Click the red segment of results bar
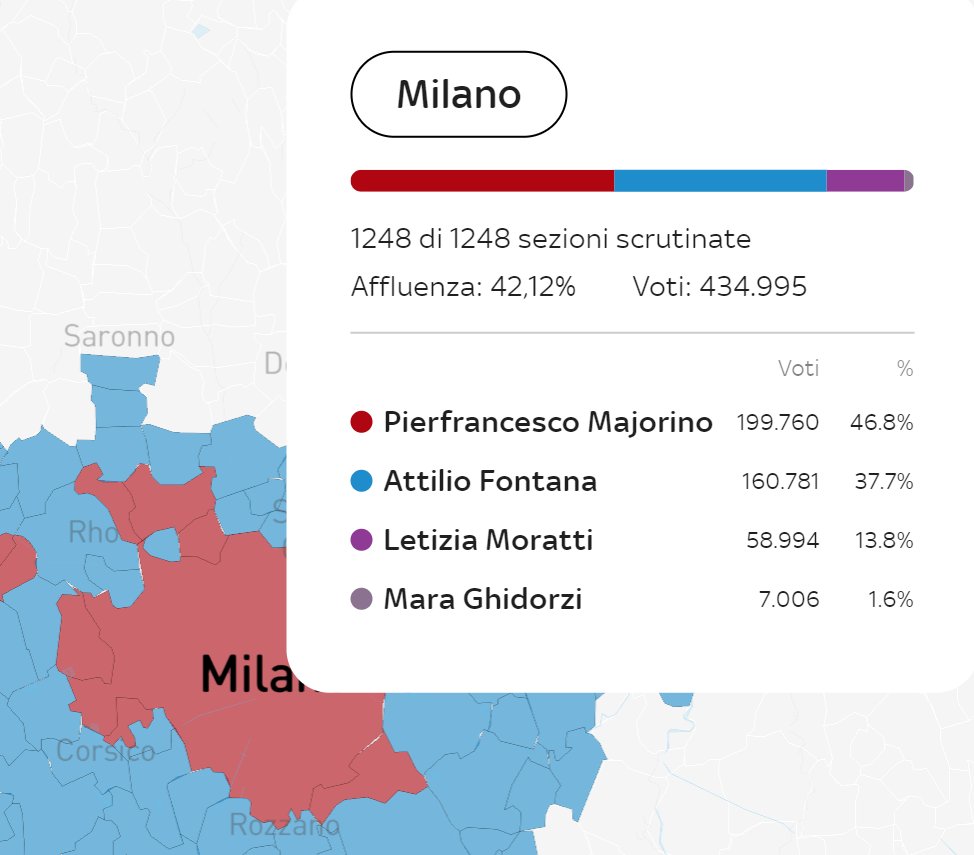974x855 pixels. coord(482,181)
